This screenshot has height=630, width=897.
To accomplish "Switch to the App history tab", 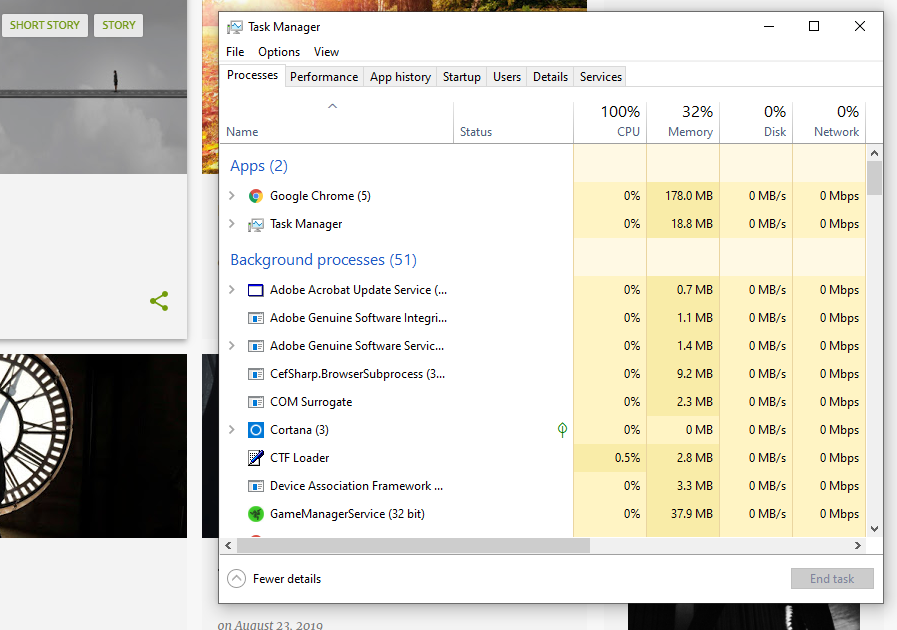I will (x=400, y=77).
